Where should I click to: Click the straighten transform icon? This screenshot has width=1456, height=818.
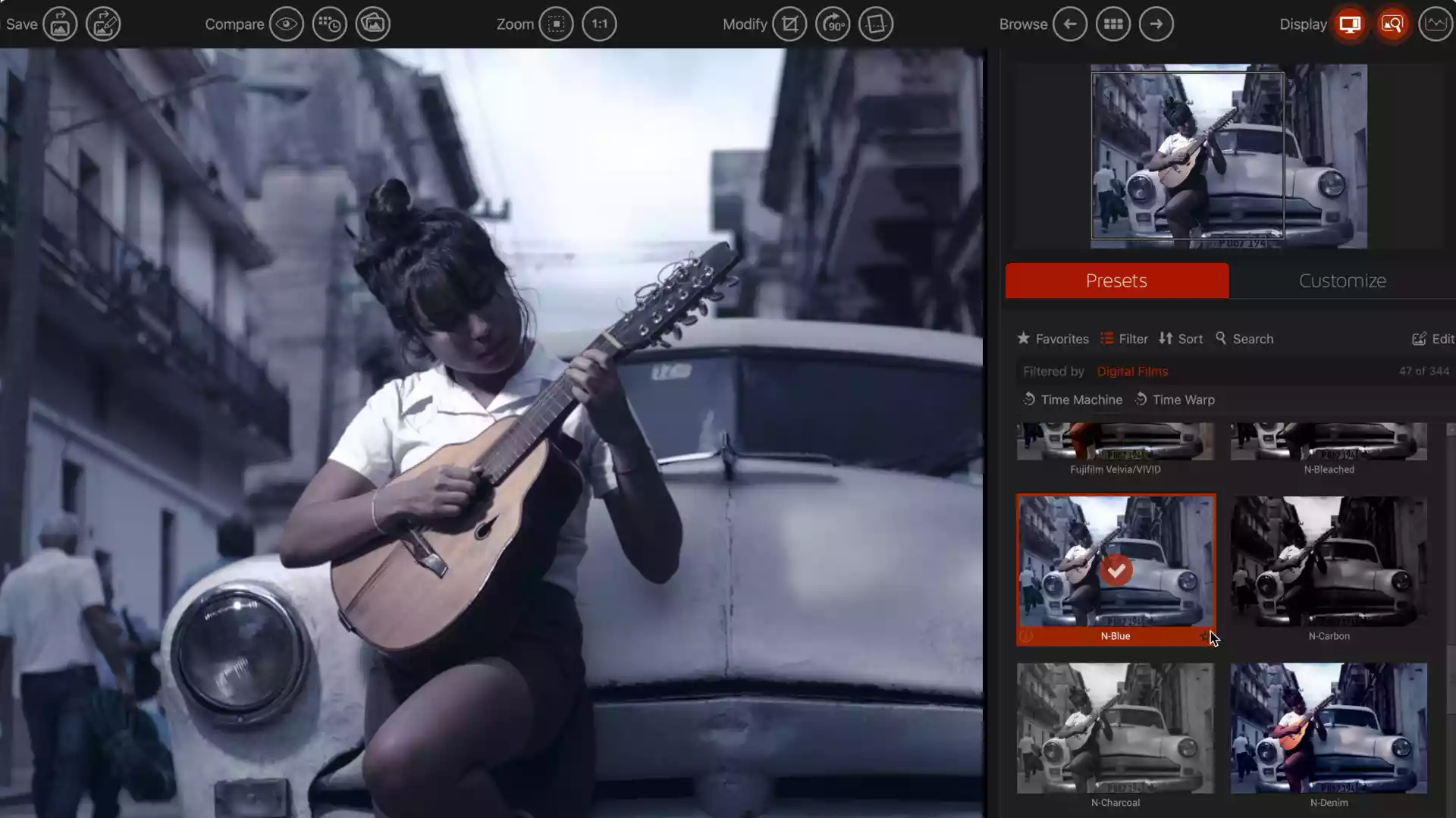coord(876,24)
